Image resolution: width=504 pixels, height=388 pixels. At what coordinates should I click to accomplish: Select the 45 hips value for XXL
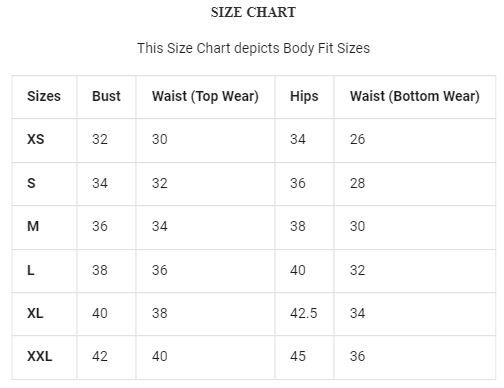tap(298, 356)
